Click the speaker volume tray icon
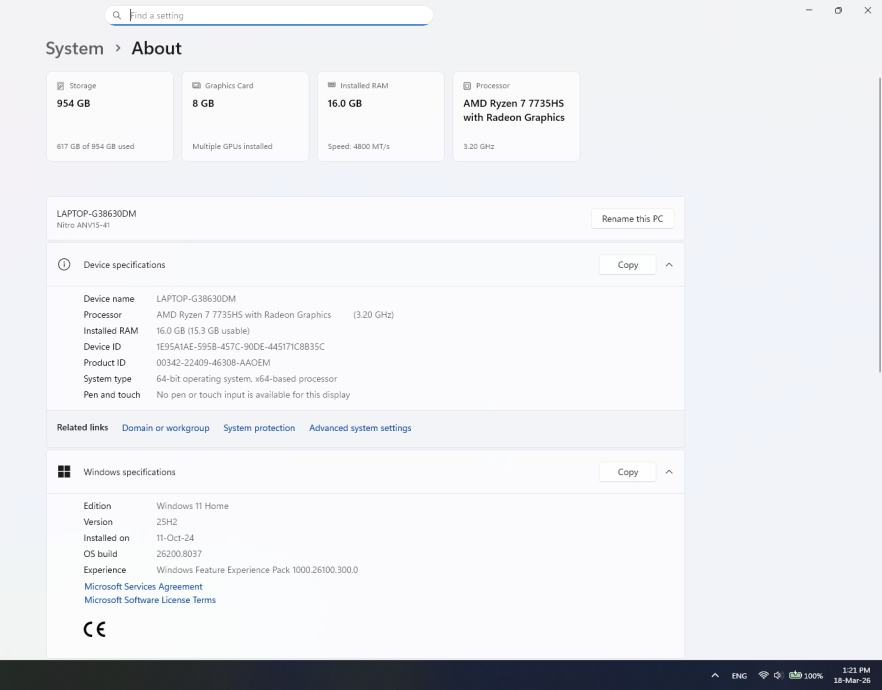This screenshot has height=690, width=882. click(778, 675)
